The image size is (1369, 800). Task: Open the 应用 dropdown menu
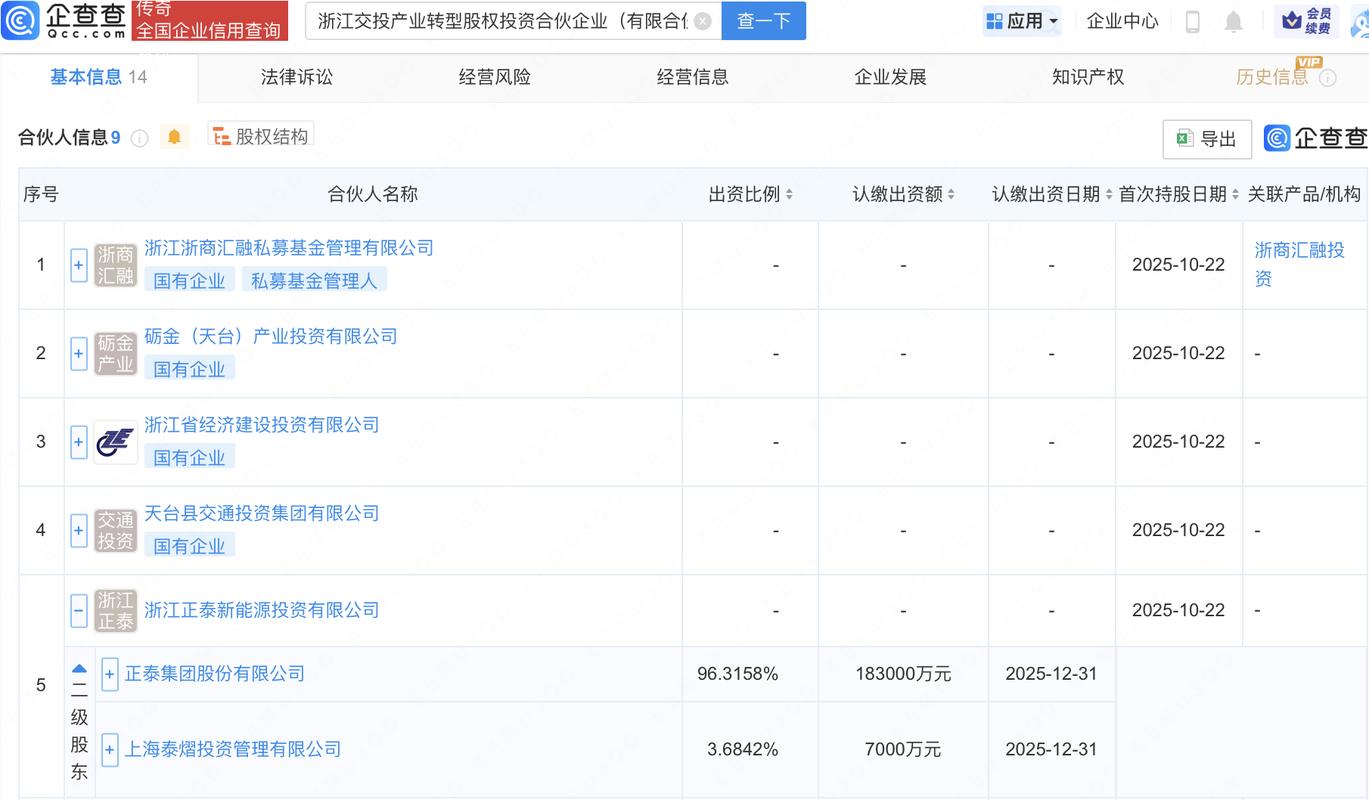click(x=1021, y=20)
